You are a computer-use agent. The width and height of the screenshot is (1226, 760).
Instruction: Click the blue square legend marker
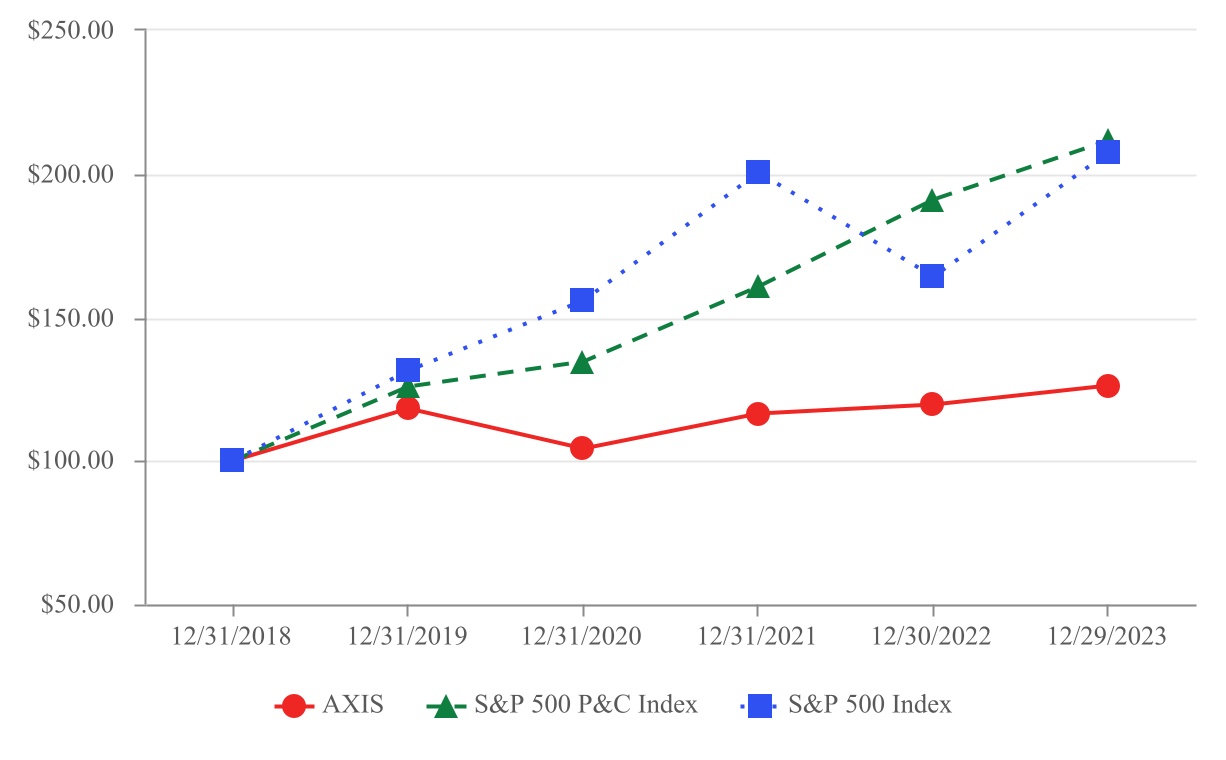[761, 705]
